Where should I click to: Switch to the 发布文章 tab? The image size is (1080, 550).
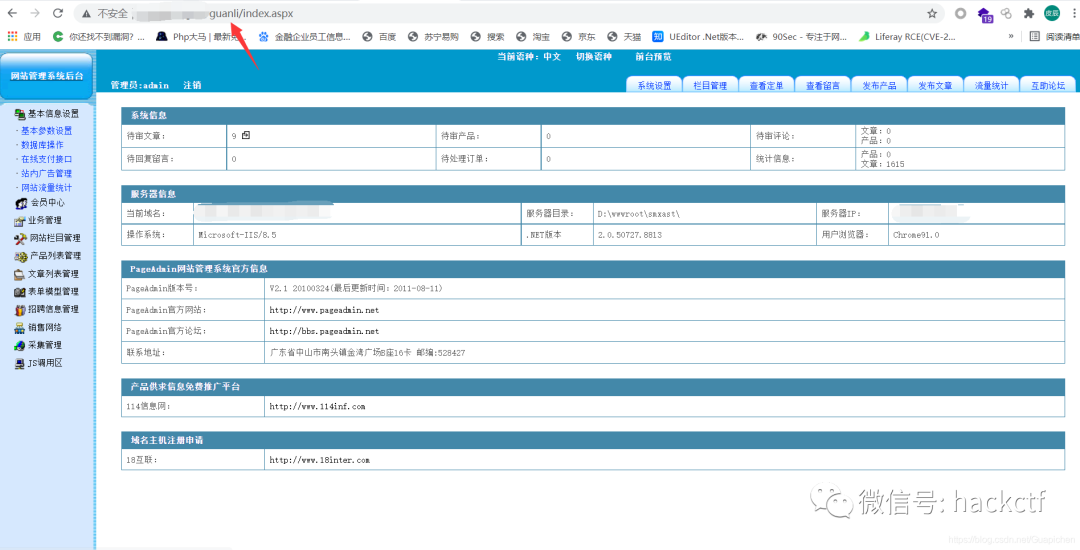tap(935, 85)
